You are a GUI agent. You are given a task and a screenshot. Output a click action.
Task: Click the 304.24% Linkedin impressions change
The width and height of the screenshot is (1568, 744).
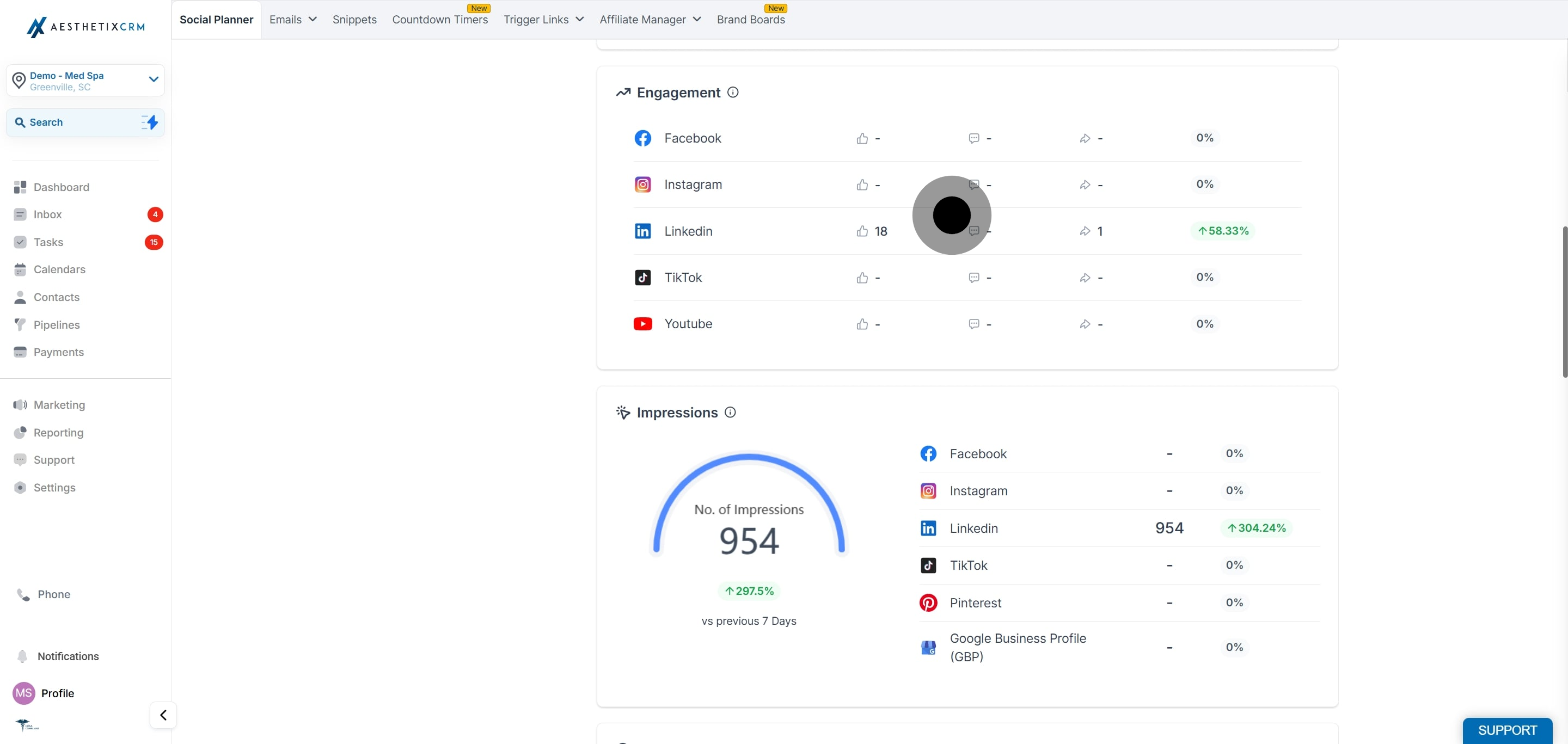pyautogui.click(x=1257, y=528)
